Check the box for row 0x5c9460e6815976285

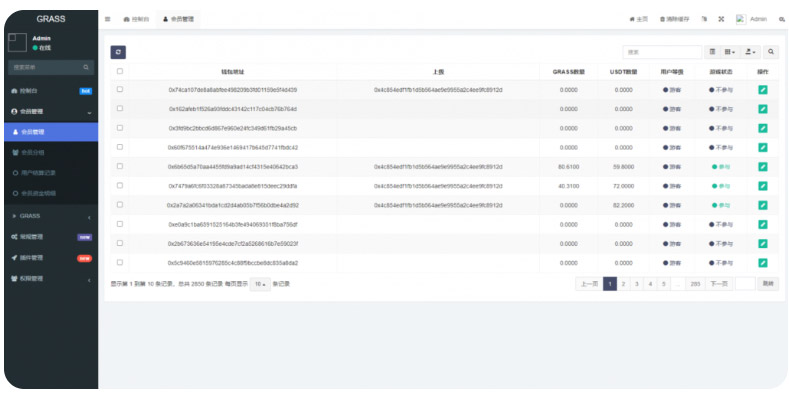[120, 262]
